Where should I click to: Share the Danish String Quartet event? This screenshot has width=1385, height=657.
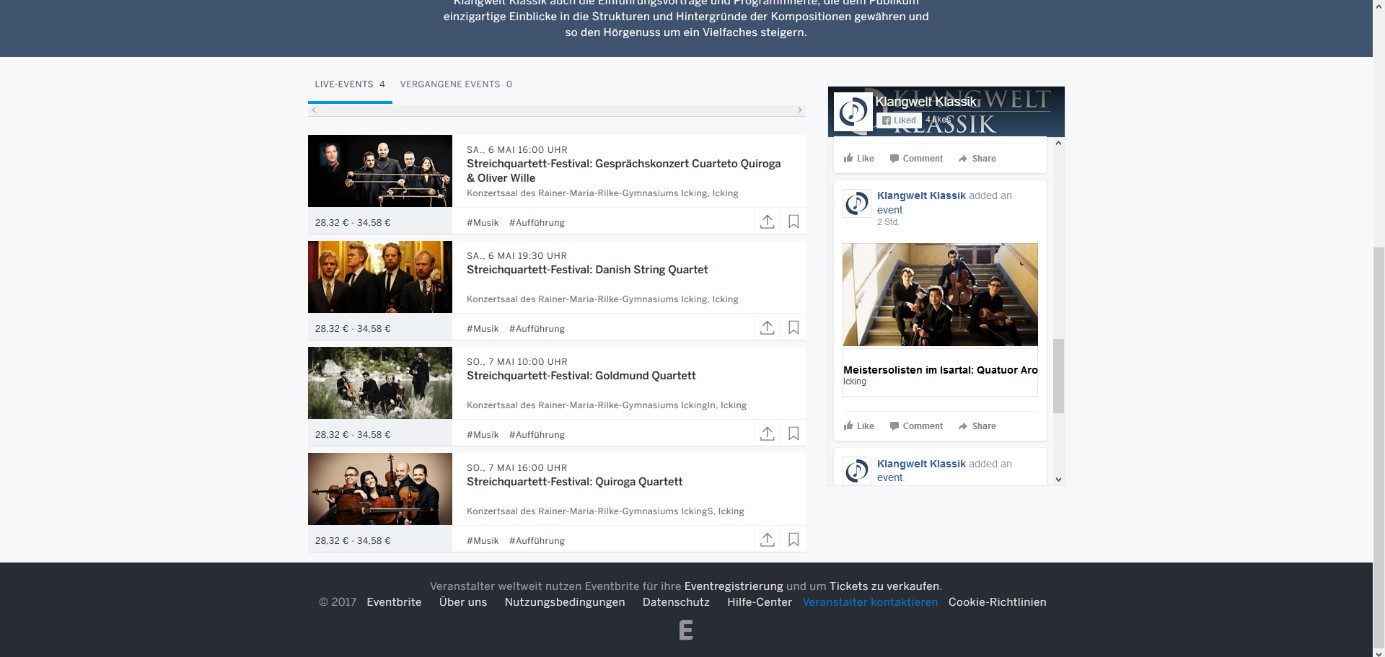[767, 328]
